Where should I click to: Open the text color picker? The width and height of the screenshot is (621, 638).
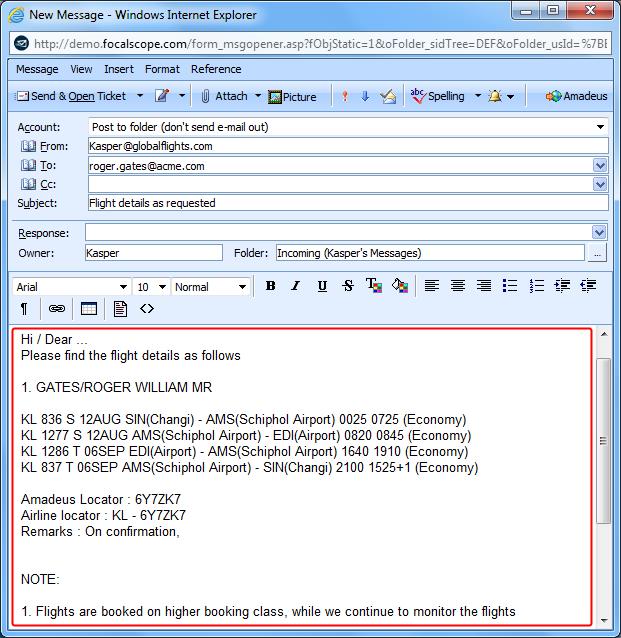(x=374, y=286)
